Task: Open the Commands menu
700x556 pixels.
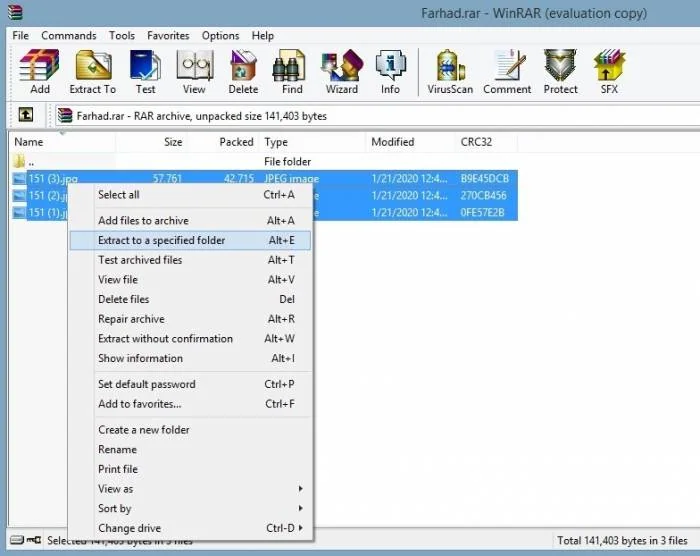Action: (x=69, y=35)
